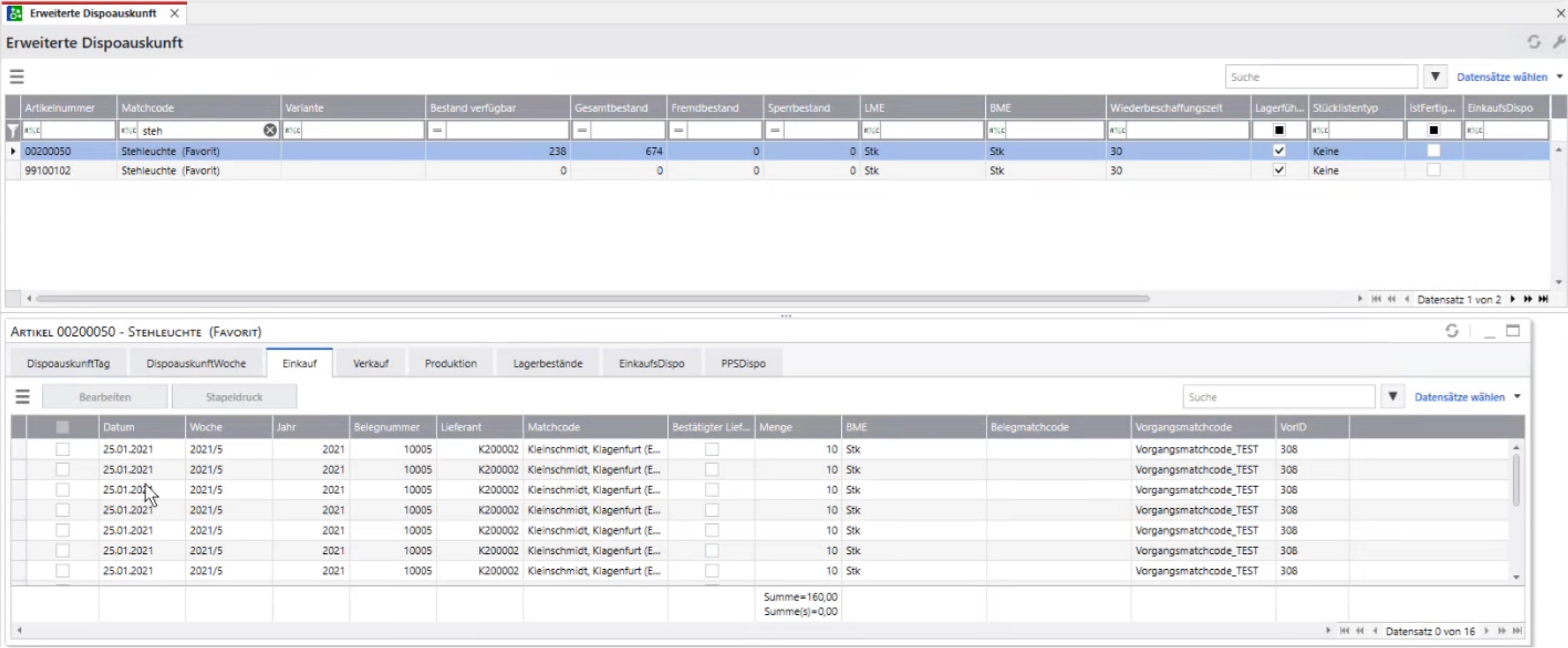Image resolution: width=1568 pixels, height=648 pixels.
Task: Switch to the Lagerbestände tab
Action: [547, 363]
